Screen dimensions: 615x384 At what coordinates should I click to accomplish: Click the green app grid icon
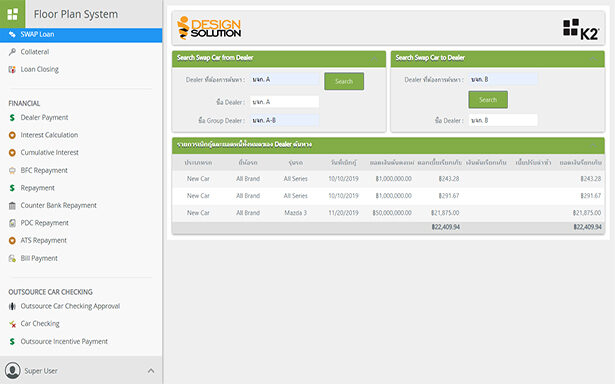(x=13, y=14)
